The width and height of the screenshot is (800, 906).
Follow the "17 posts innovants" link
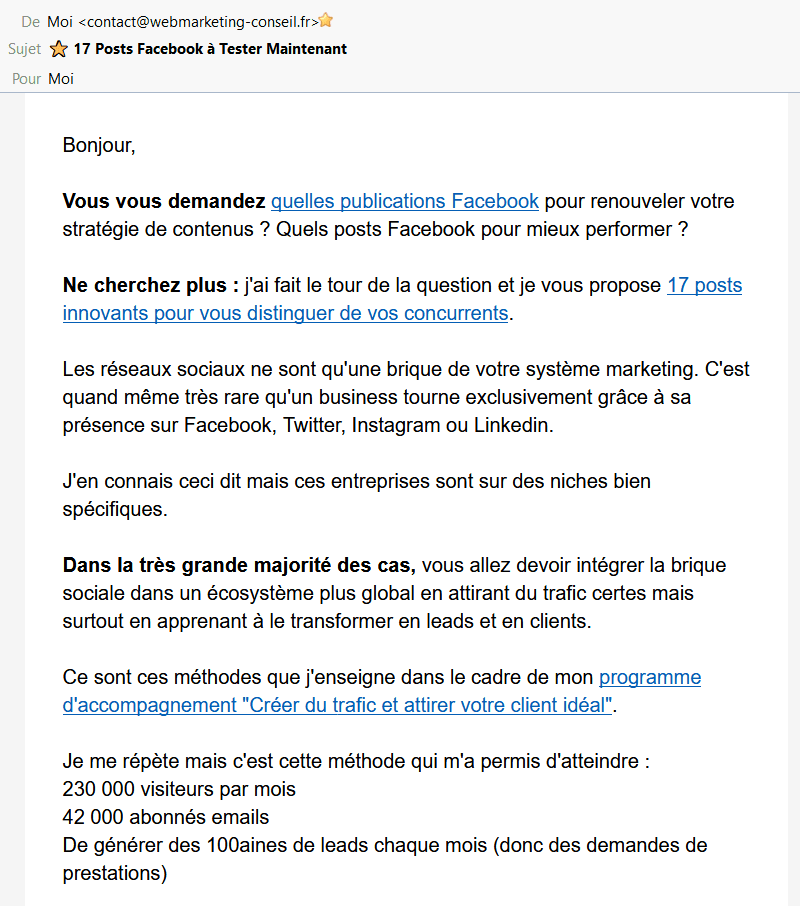[704, 285]
